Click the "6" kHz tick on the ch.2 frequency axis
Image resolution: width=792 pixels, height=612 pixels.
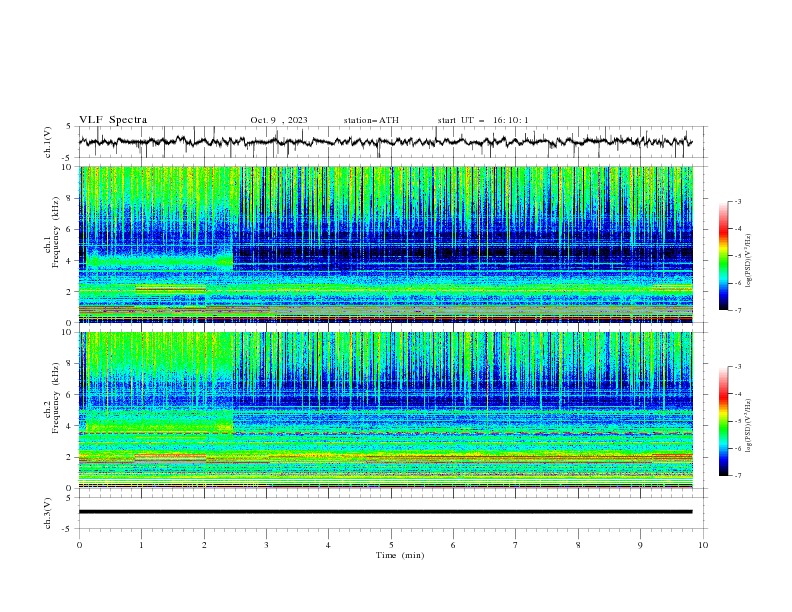click(x=70, y=395)
